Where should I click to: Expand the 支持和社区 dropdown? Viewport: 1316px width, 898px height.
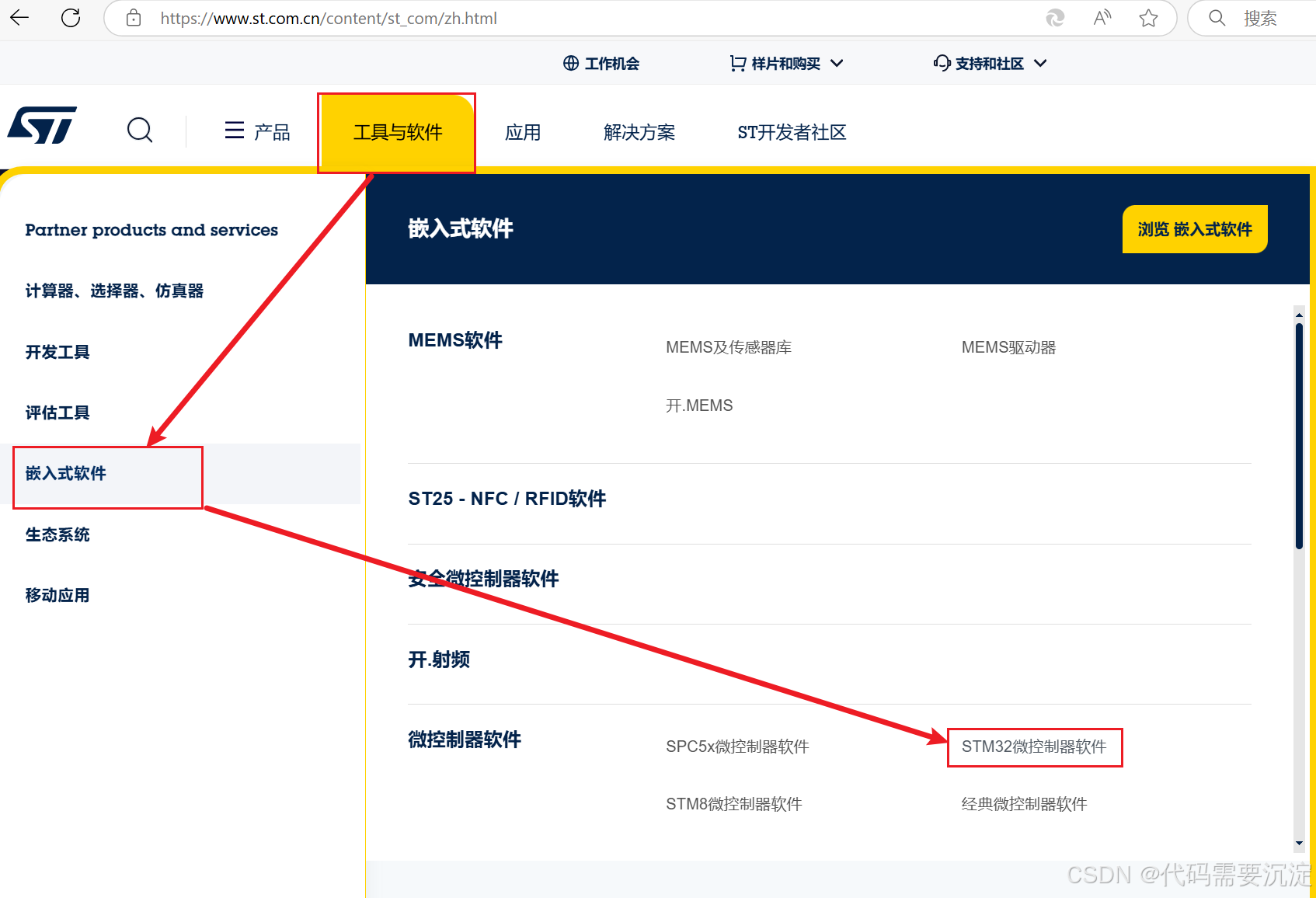(x=1040, y=63)
